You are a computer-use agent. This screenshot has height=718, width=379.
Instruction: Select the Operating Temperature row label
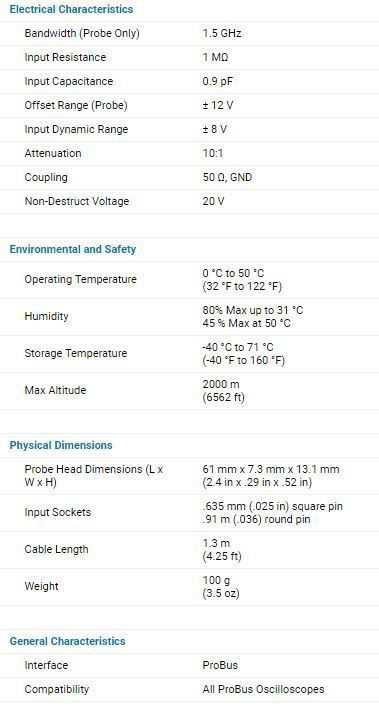pyautogui.click(x=81, y=279)
